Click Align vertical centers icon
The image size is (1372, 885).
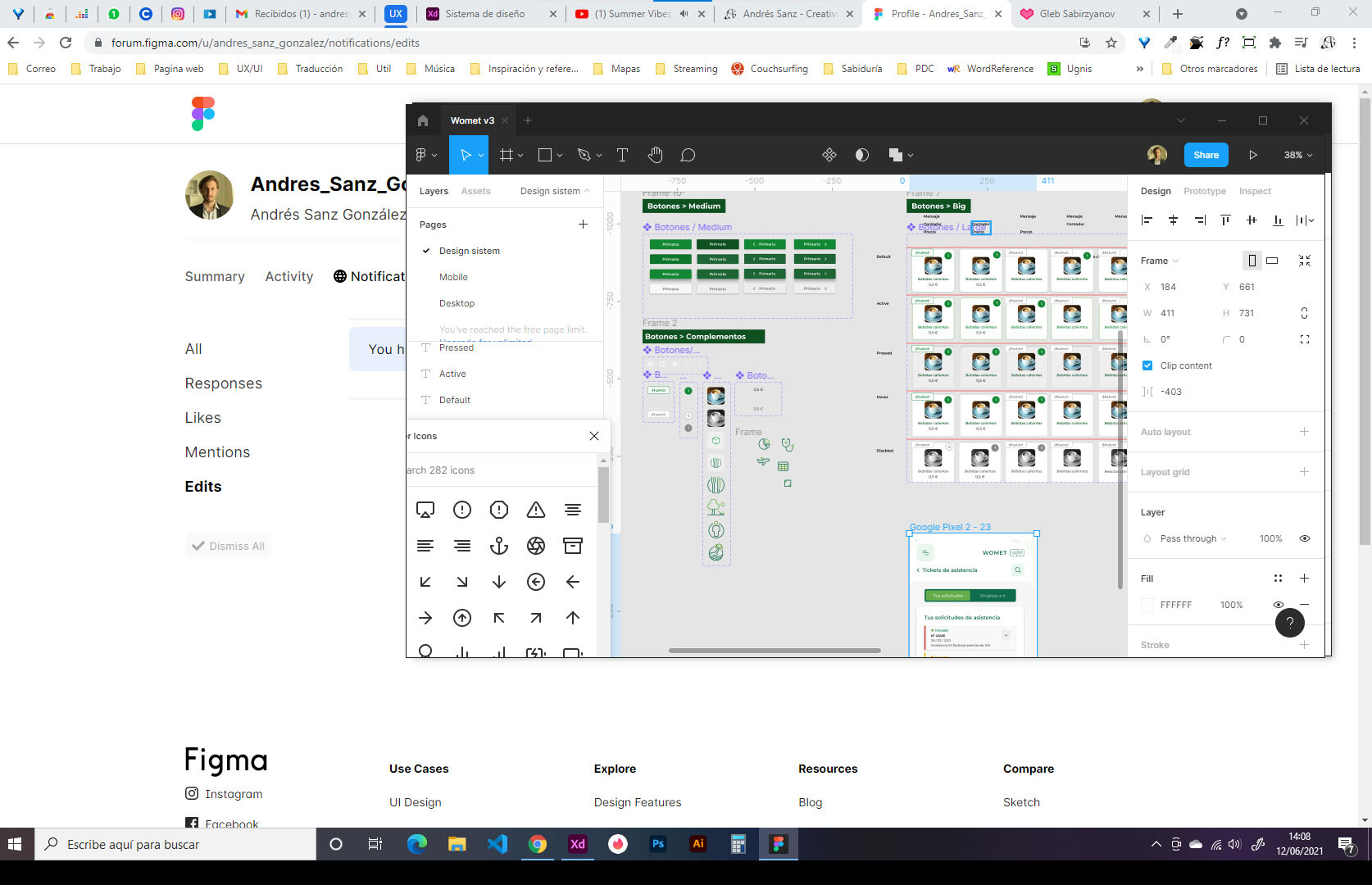point(1252,220)
